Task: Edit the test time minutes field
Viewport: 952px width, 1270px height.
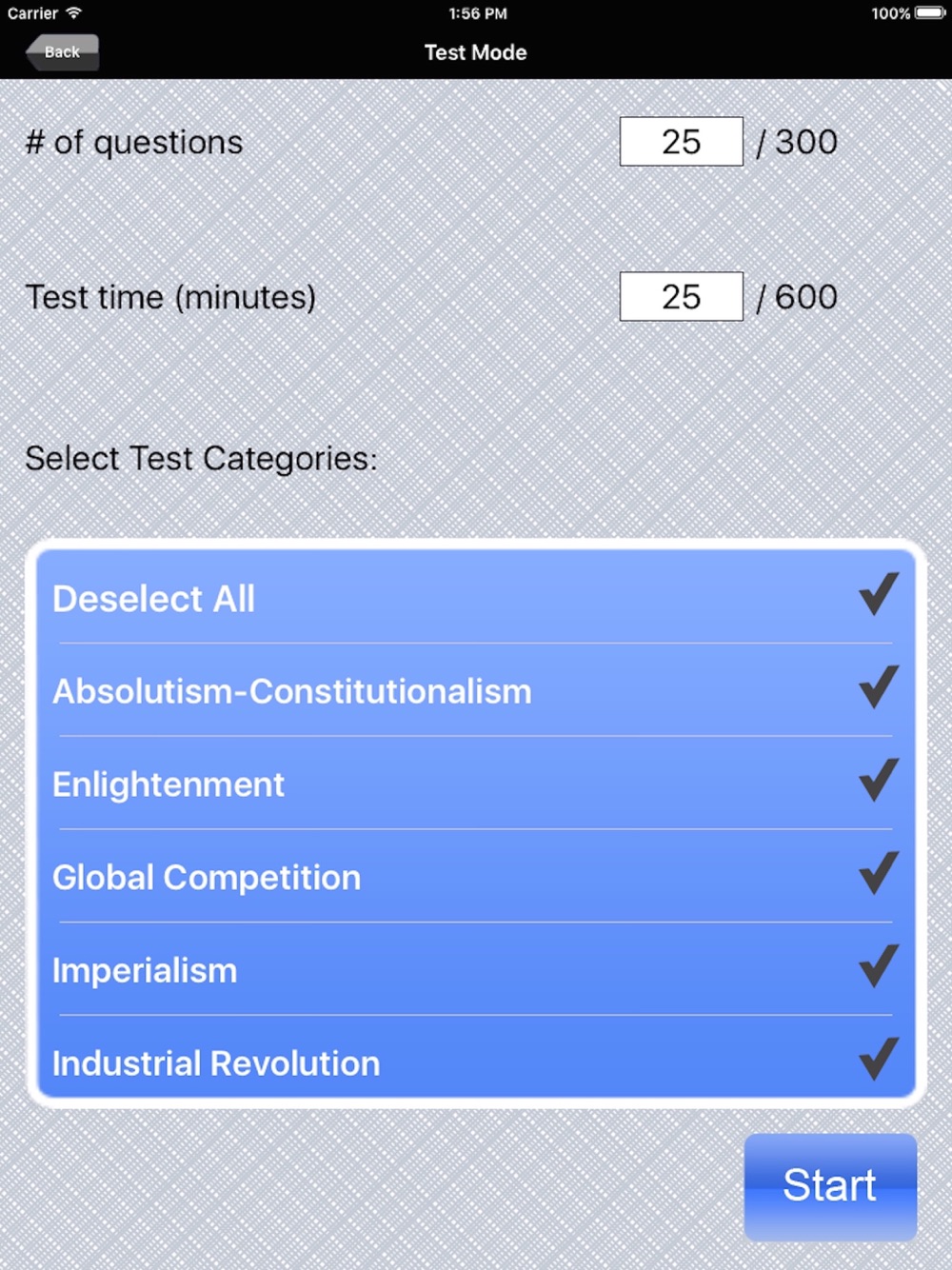Action: pos(682,297)
